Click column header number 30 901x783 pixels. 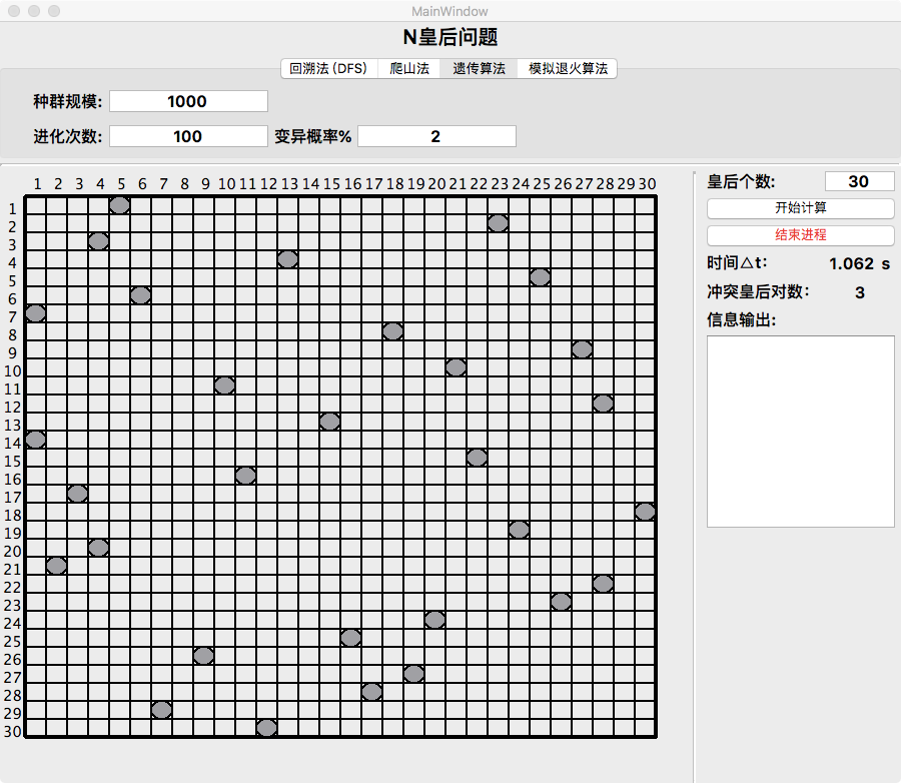pyautogui.click(x=647, y=184)
